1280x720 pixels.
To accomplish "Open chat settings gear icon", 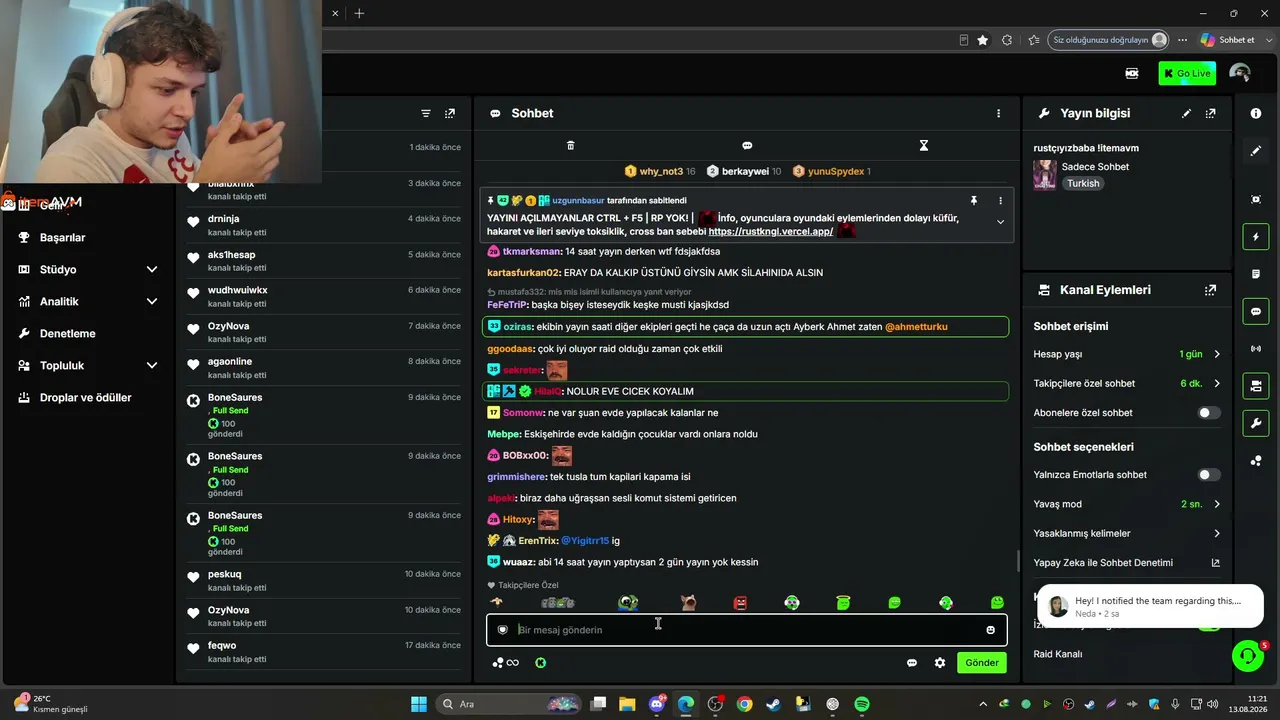I will [940, 663].
